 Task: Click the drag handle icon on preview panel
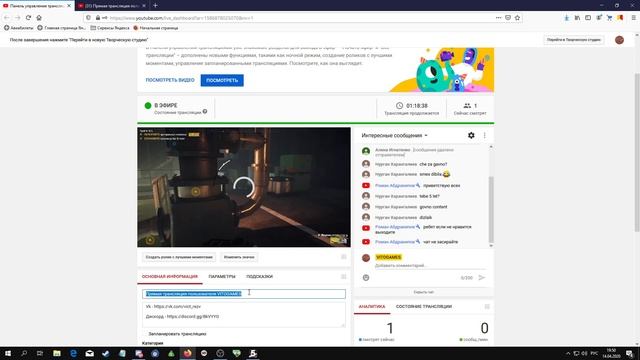tap(344, 257)
